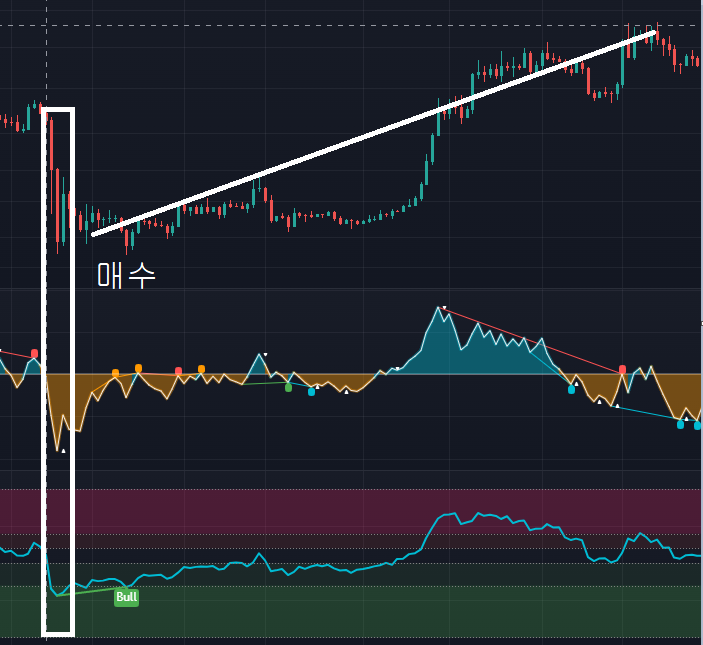The width and height of the screenshot is (703, 645).
Task: Select the leftmost orange dot marker on the oscillator
Action: click(115, 373)
